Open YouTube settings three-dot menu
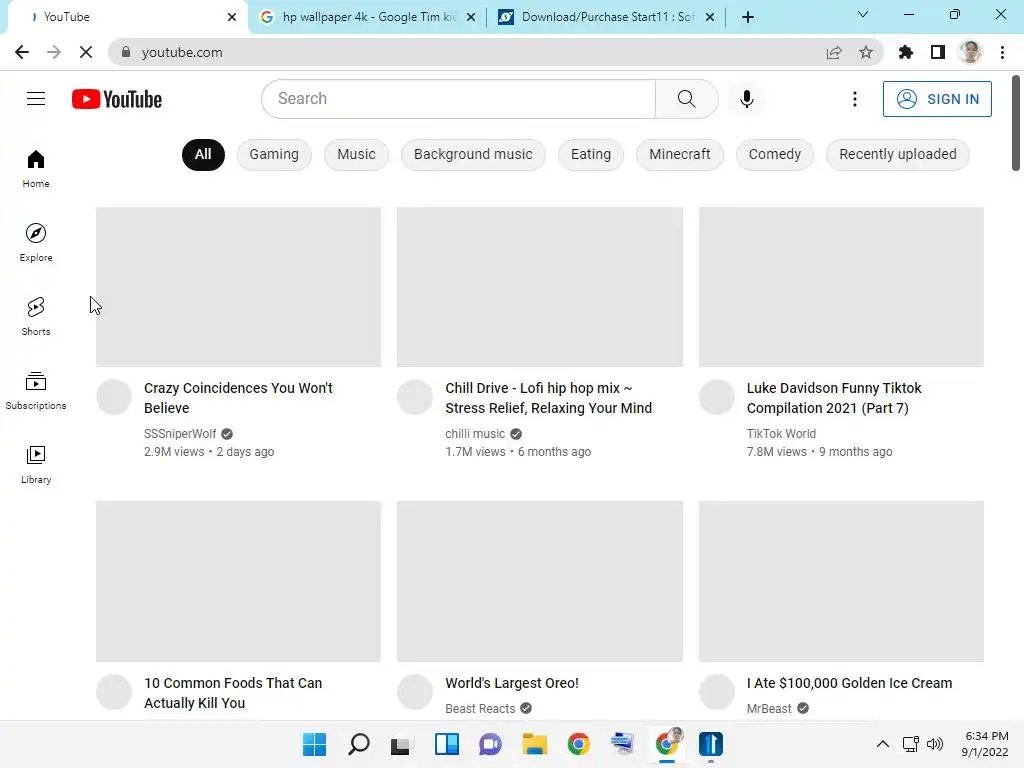This screenshot has height=768, width=1024. (854, 99)
